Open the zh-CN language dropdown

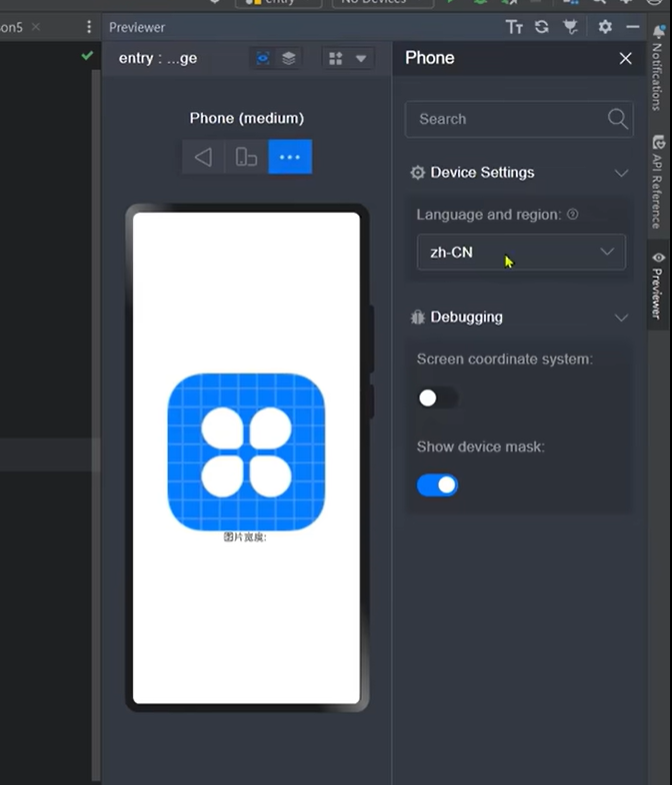(521, 252)
